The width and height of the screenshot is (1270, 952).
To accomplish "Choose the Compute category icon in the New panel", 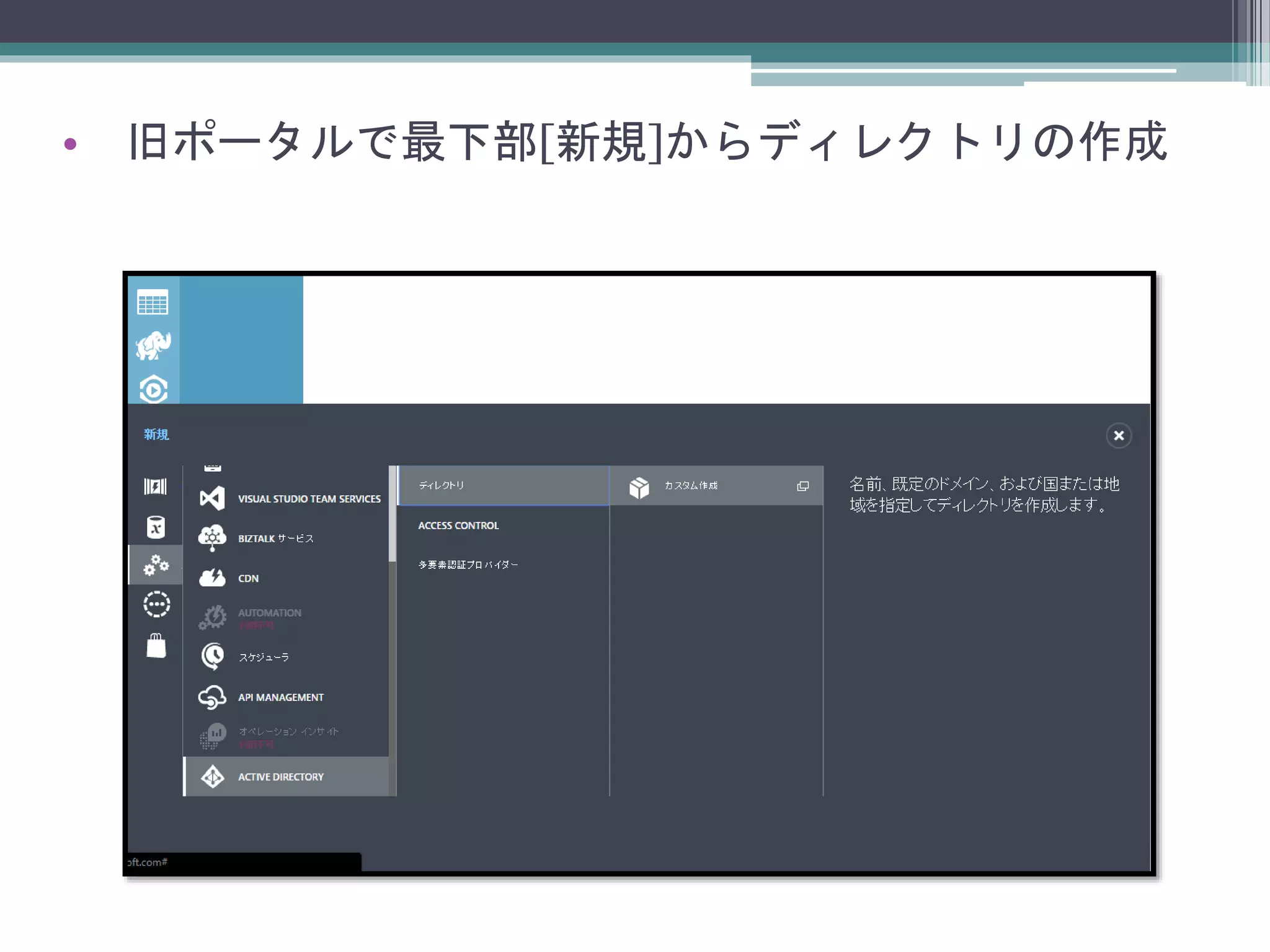I will pos(155,487).
